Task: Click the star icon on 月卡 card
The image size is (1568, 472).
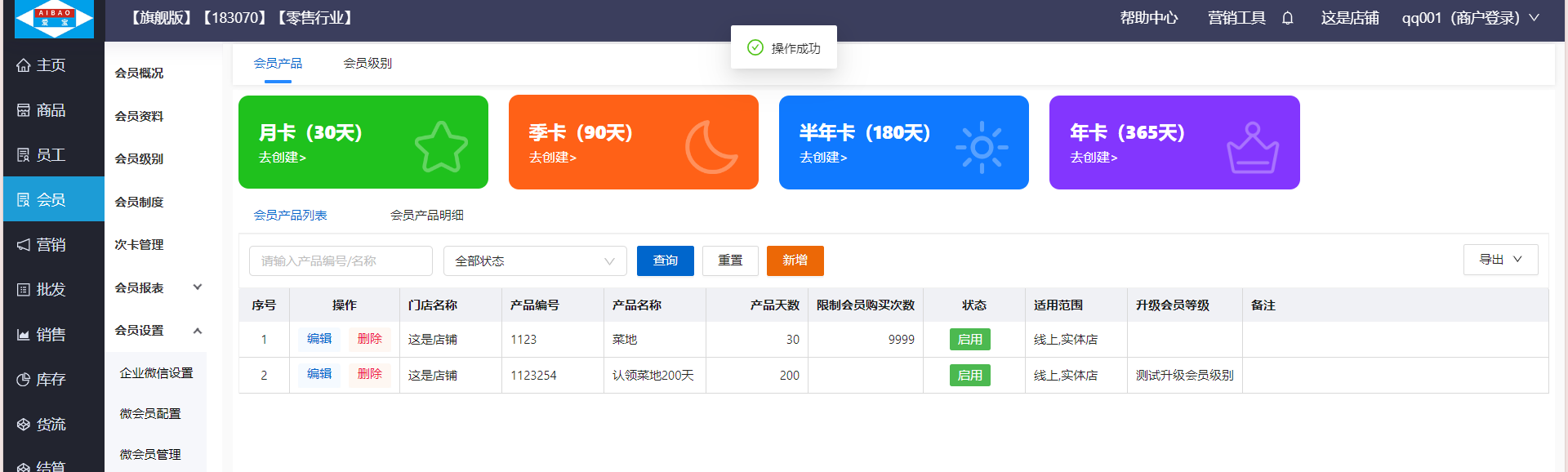Action: tap(441, 147)
